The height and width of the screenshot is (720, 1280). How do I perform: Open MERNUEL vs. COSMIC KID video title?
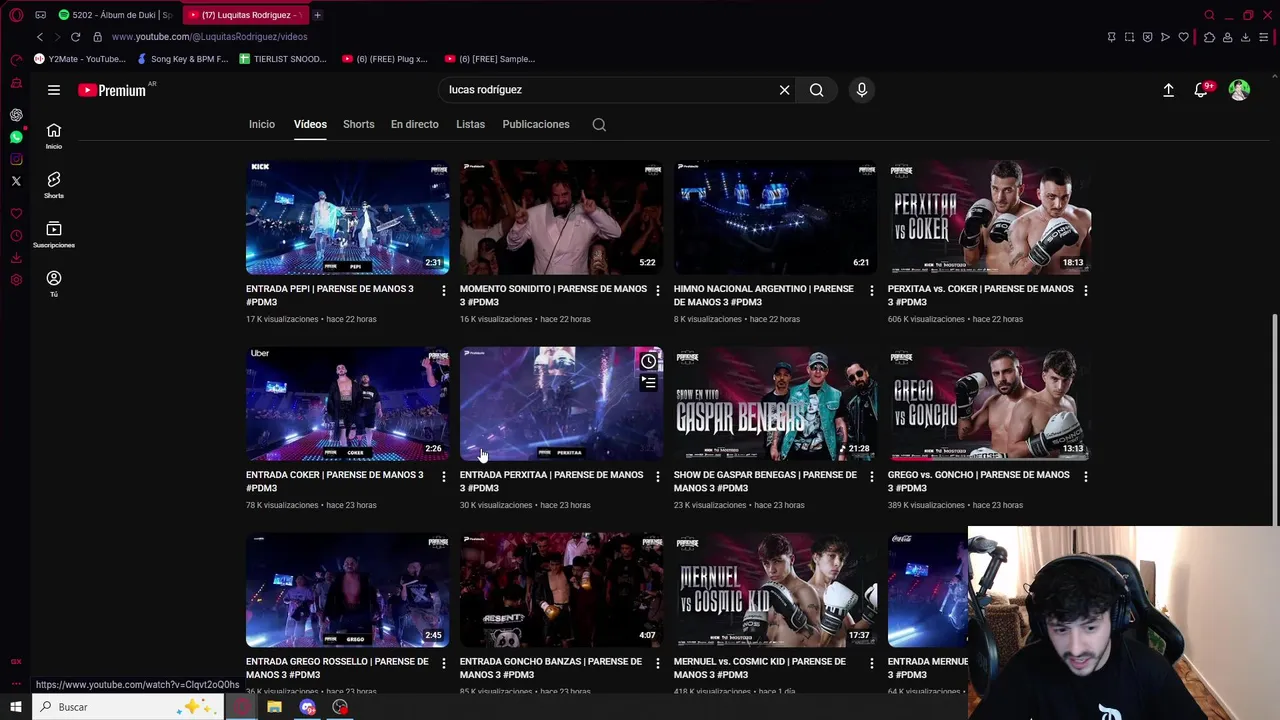pyautogui.click(x=760, y=668)
